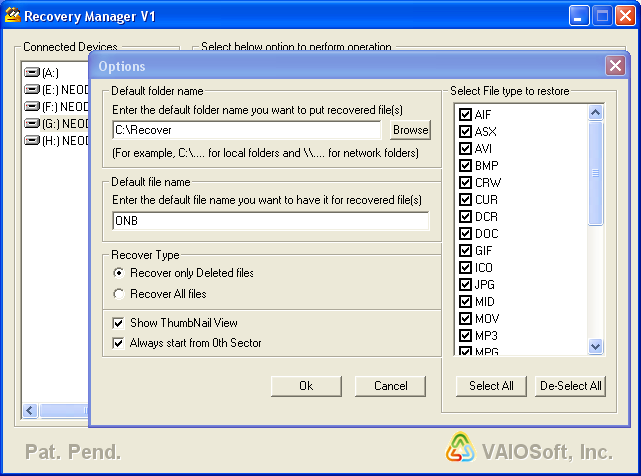Click De-Select All file types

[571, 386]
